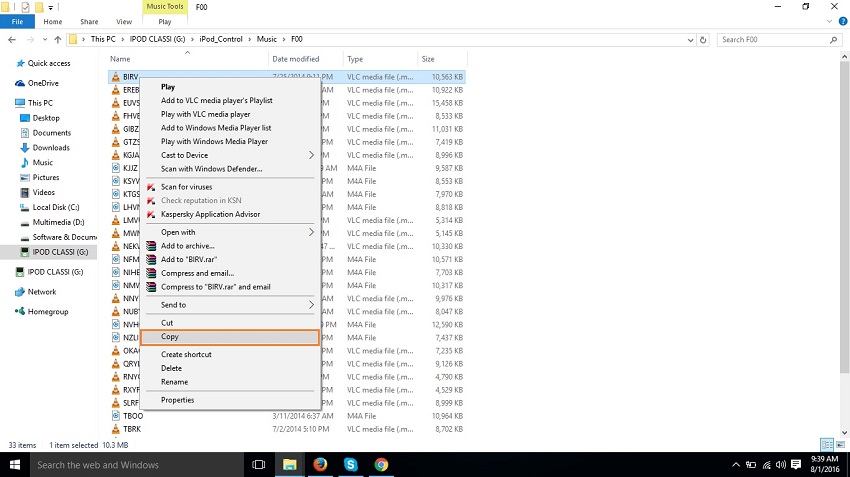The height and width of the screenshot is (477, 850).
Task: Click the volume speaker tray icon
Action: 780,465
